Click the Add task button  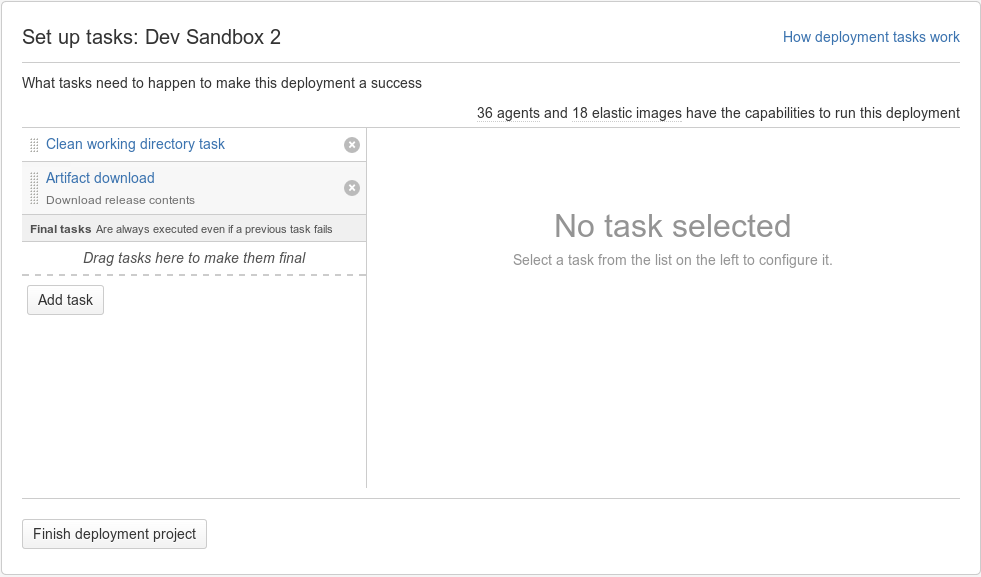(65, 300)
